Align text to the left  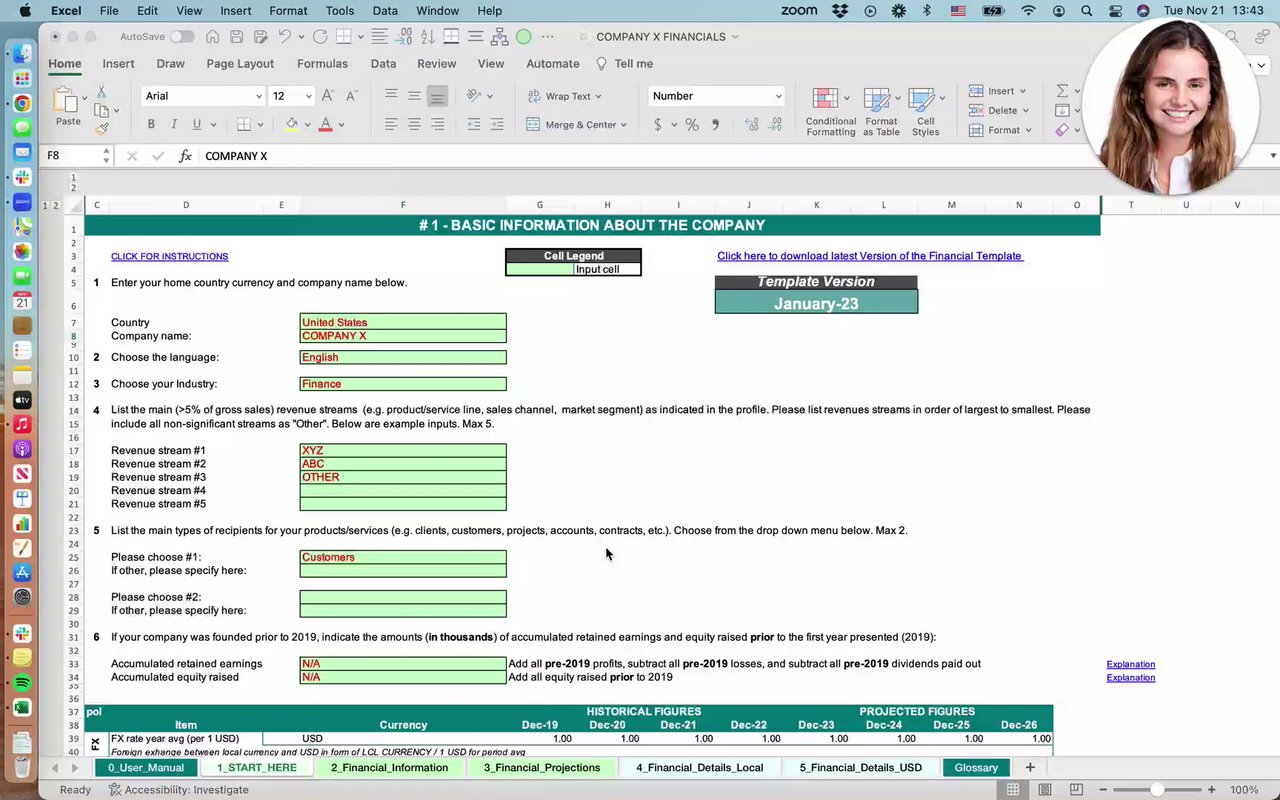tap(391, 125)
